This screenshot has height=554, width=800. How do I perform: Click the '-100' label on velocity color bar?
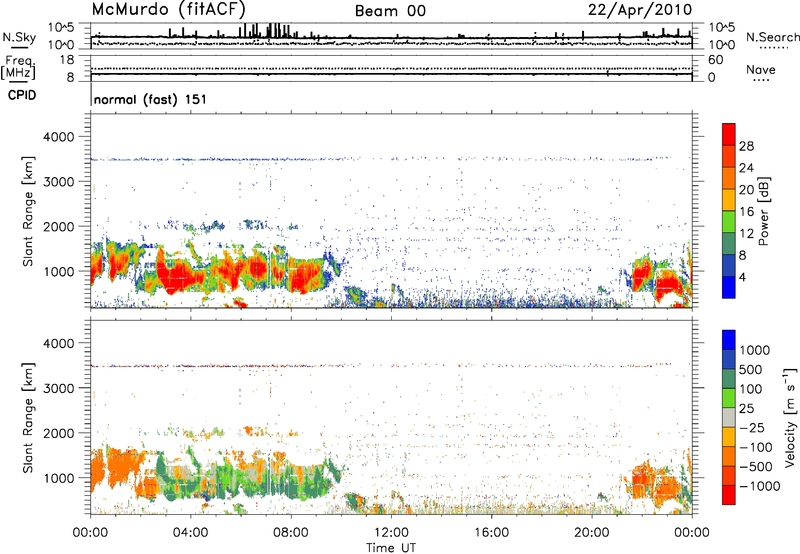pyautogui.click(x=756, y=447)
